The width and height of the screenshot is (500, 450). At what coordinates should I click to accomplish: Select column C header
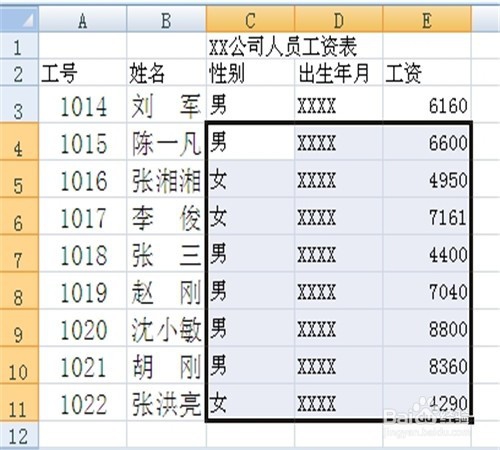pos(250,20)
